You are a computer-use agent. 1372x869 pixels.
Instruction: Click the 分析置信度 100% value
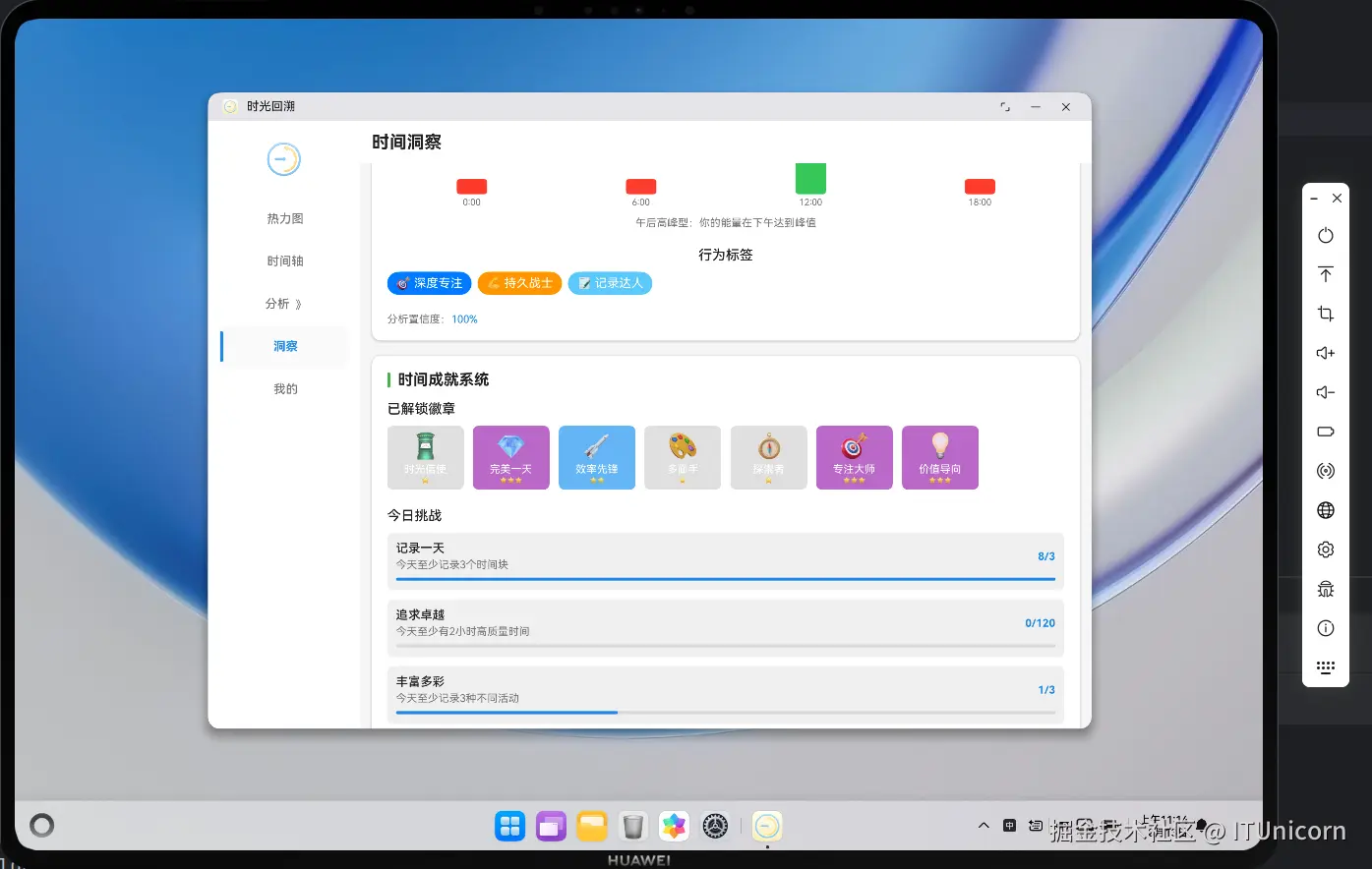(464, 319)
